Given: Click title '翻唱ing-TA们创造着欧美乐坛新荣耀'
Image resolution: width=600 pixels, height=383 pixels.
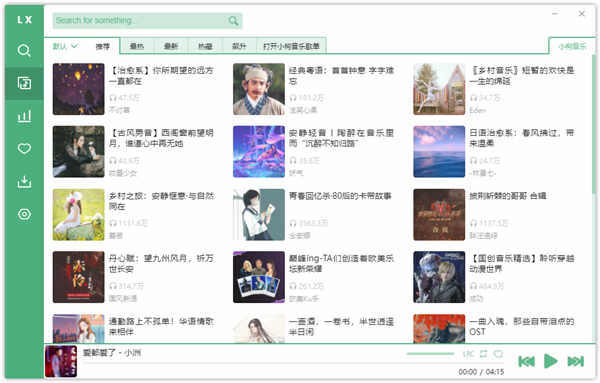Looking at the screenshot, I should coord(342,264).
